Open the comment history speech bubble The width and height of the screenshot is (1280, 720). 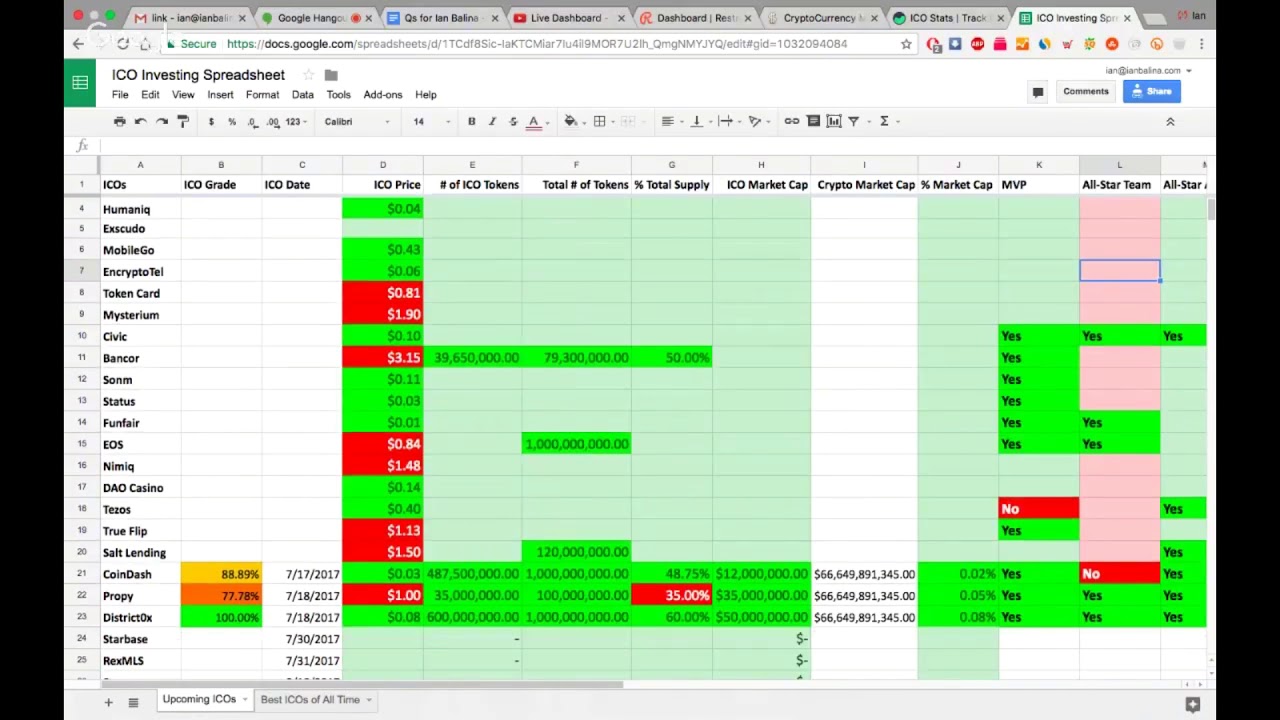tap(1038, 92)
